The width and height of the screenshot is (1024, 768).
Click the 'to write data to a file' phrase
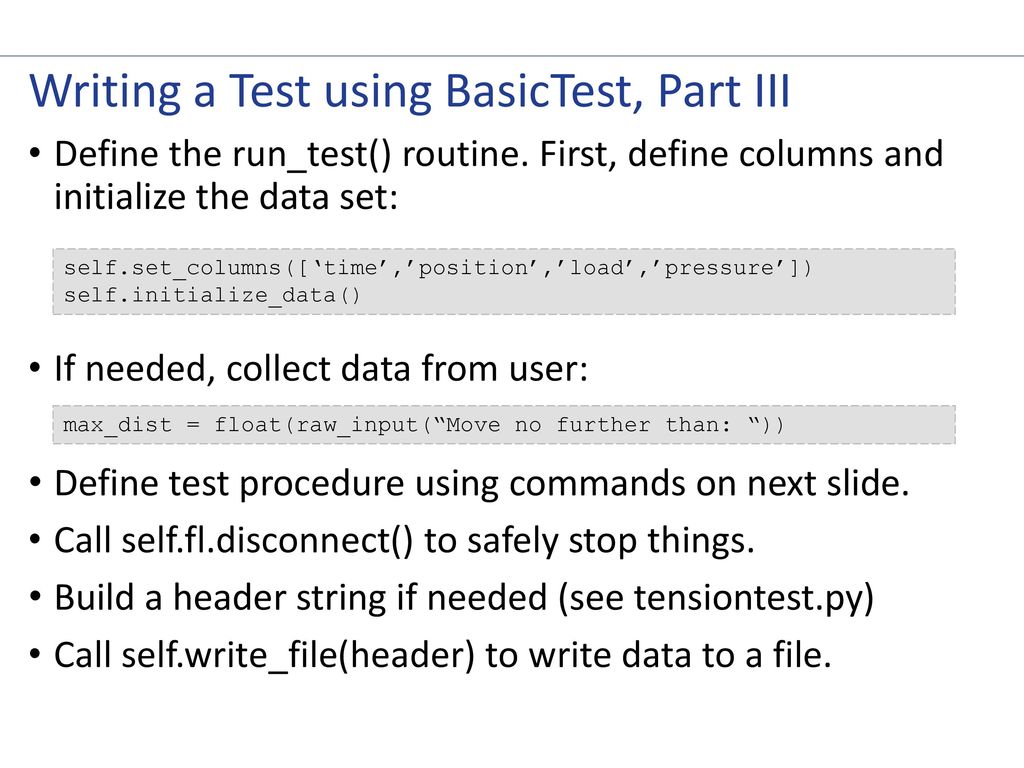(658, 655)
